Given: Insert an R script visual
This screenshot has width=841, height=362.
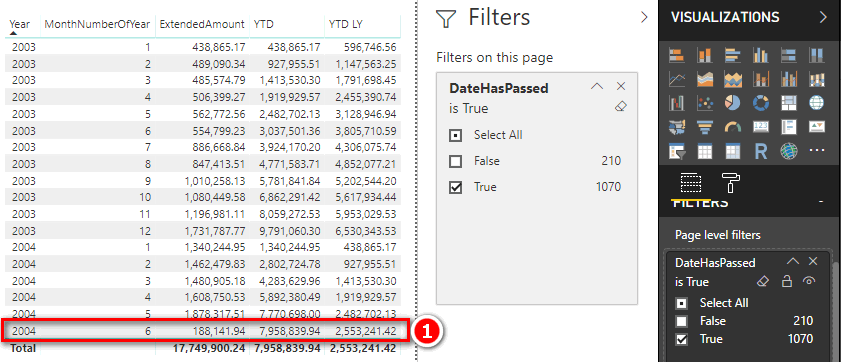Looking at the screenshot, I should (761, 152).
